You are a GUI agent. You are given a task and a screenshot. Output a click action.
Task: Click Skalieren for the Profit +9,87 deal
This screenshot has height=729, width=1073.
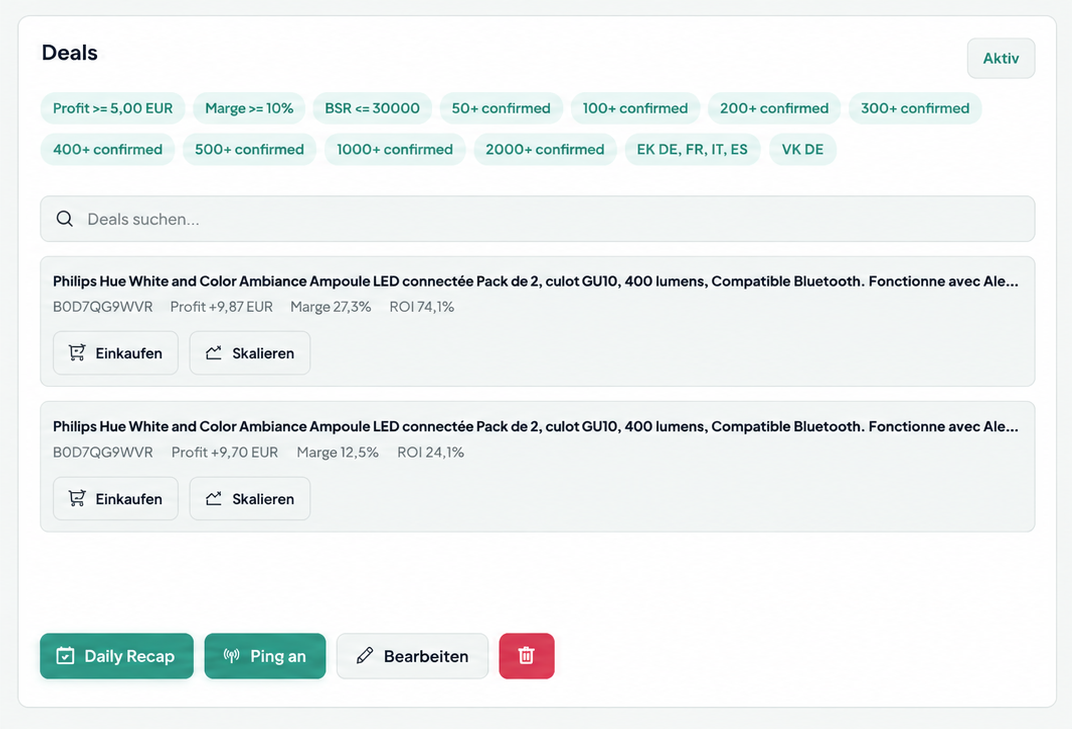pyautogui.click(x=250, y=353)
